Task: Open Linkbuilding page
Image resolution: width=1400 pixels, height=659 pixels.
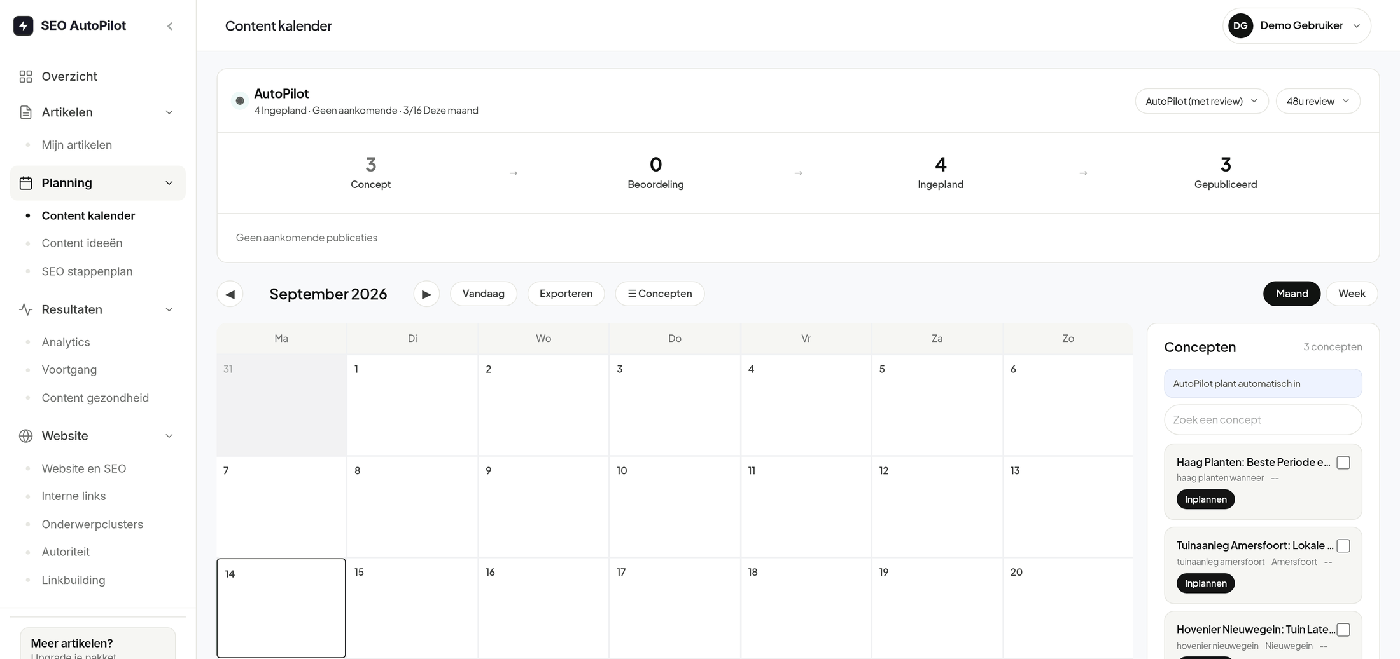Action: [x=73, y=580]
